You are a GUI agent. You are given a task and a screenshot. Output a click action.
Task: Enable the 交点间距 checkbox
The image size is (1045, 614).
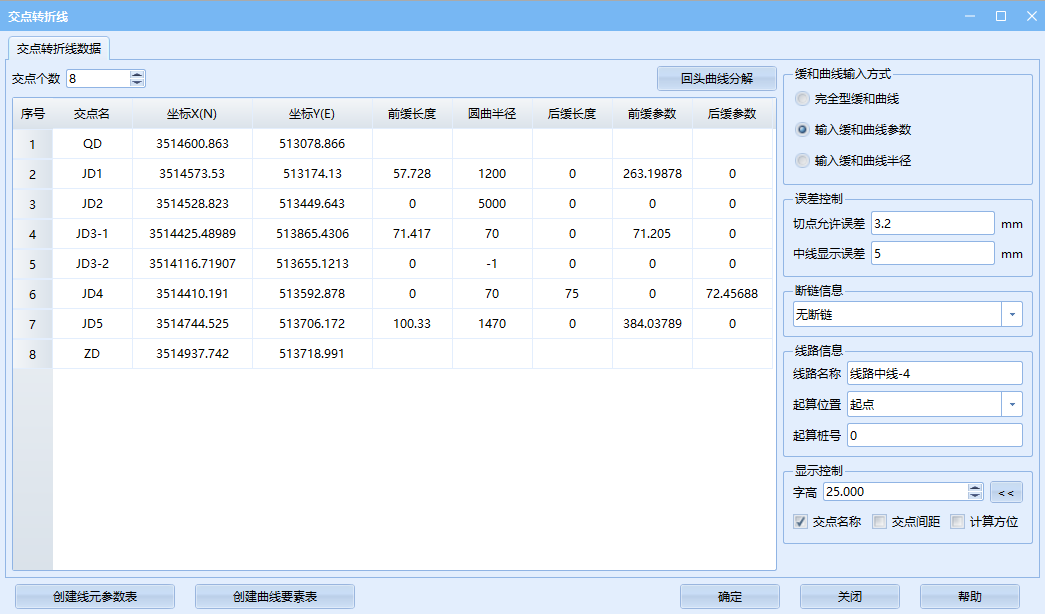pyautogui.click(x=879, y=521)
